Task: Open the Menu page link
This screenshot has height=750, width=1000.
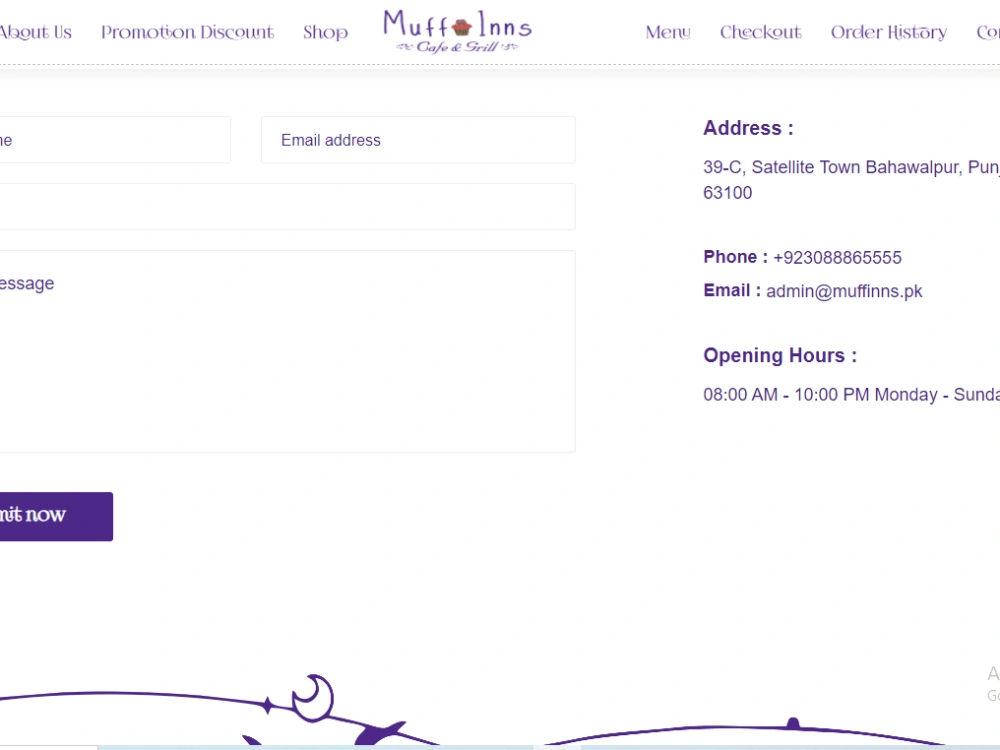Action: (x=668, y=32)
